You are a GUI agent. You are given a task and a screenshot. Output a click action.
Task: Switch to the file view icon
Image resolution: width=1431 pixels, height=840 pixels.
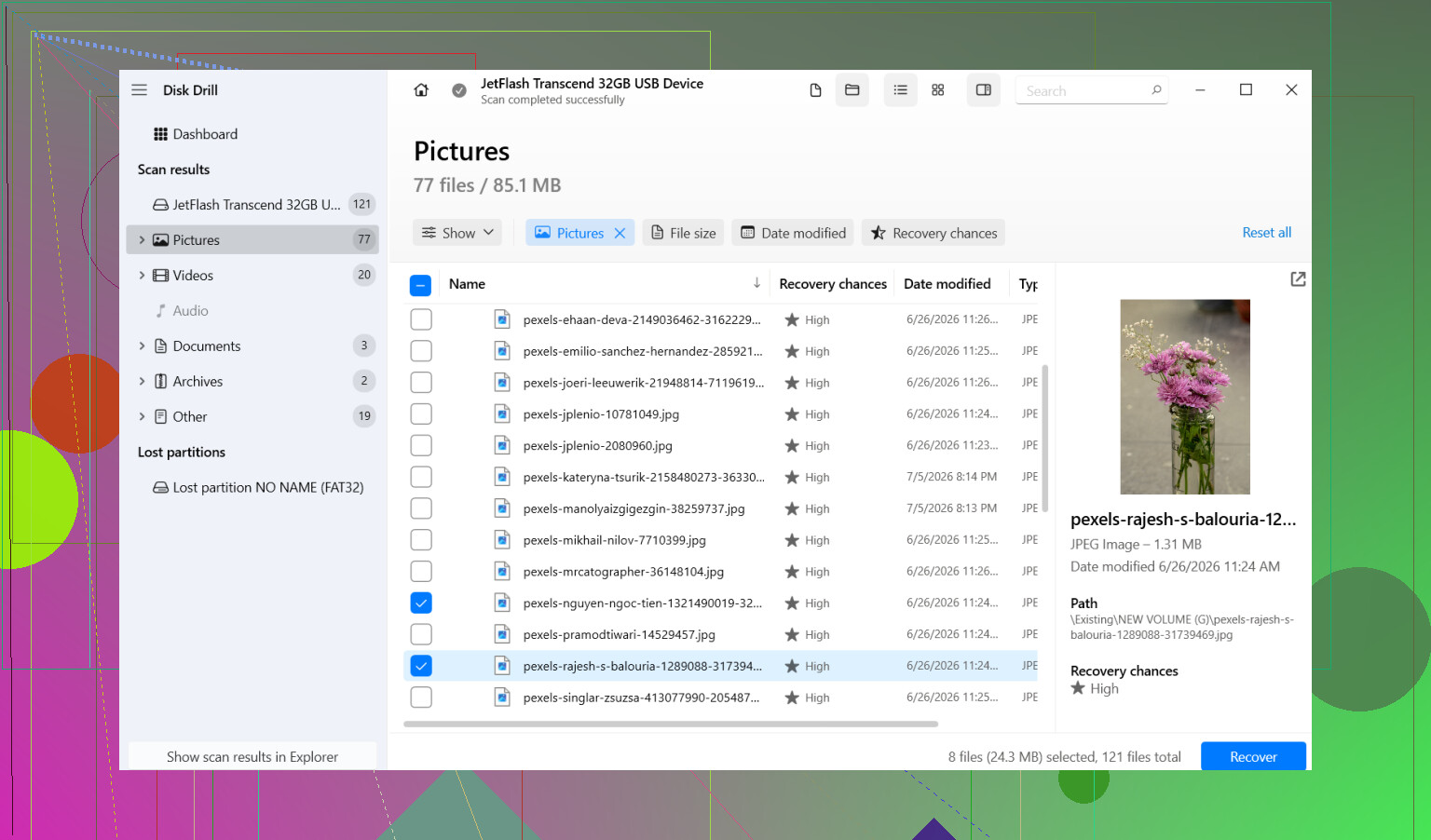815,90
